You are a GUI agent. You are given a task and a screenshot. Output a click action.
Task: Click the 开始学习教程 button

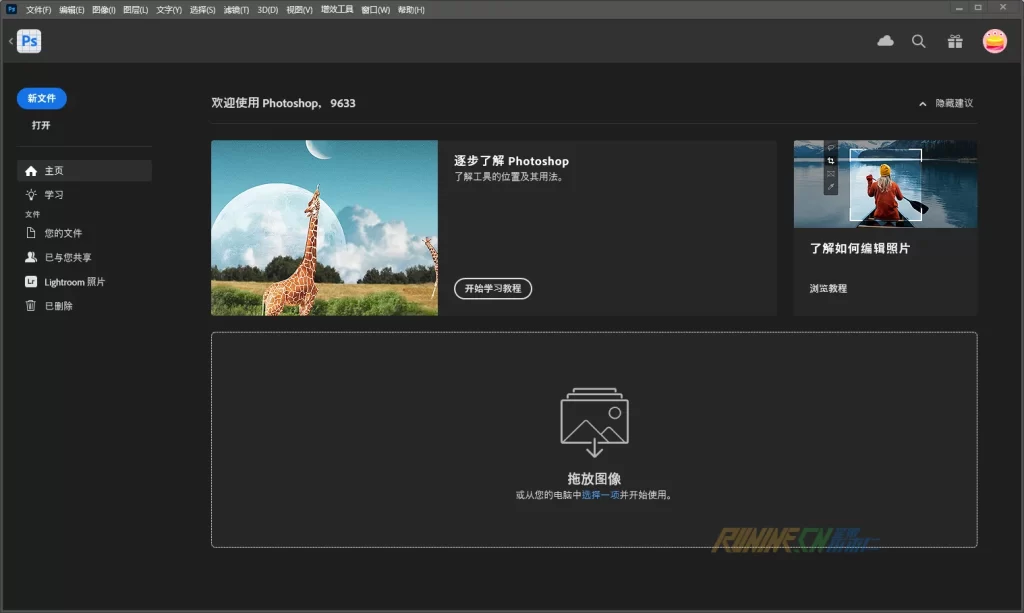[x=493, y=289]
